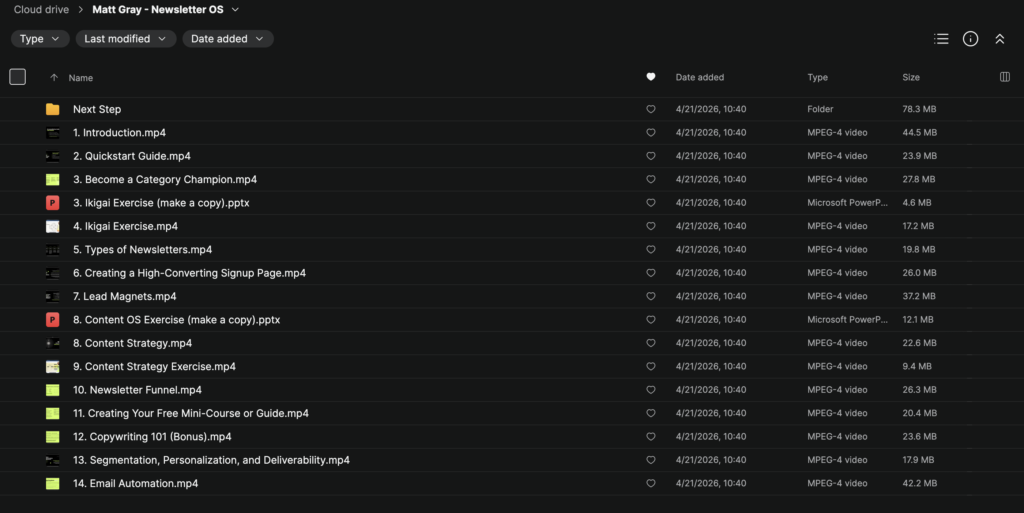This screenshot has width=1024, height=513.
Task: Click the favorites heart column header
Action: click(651, 77)
